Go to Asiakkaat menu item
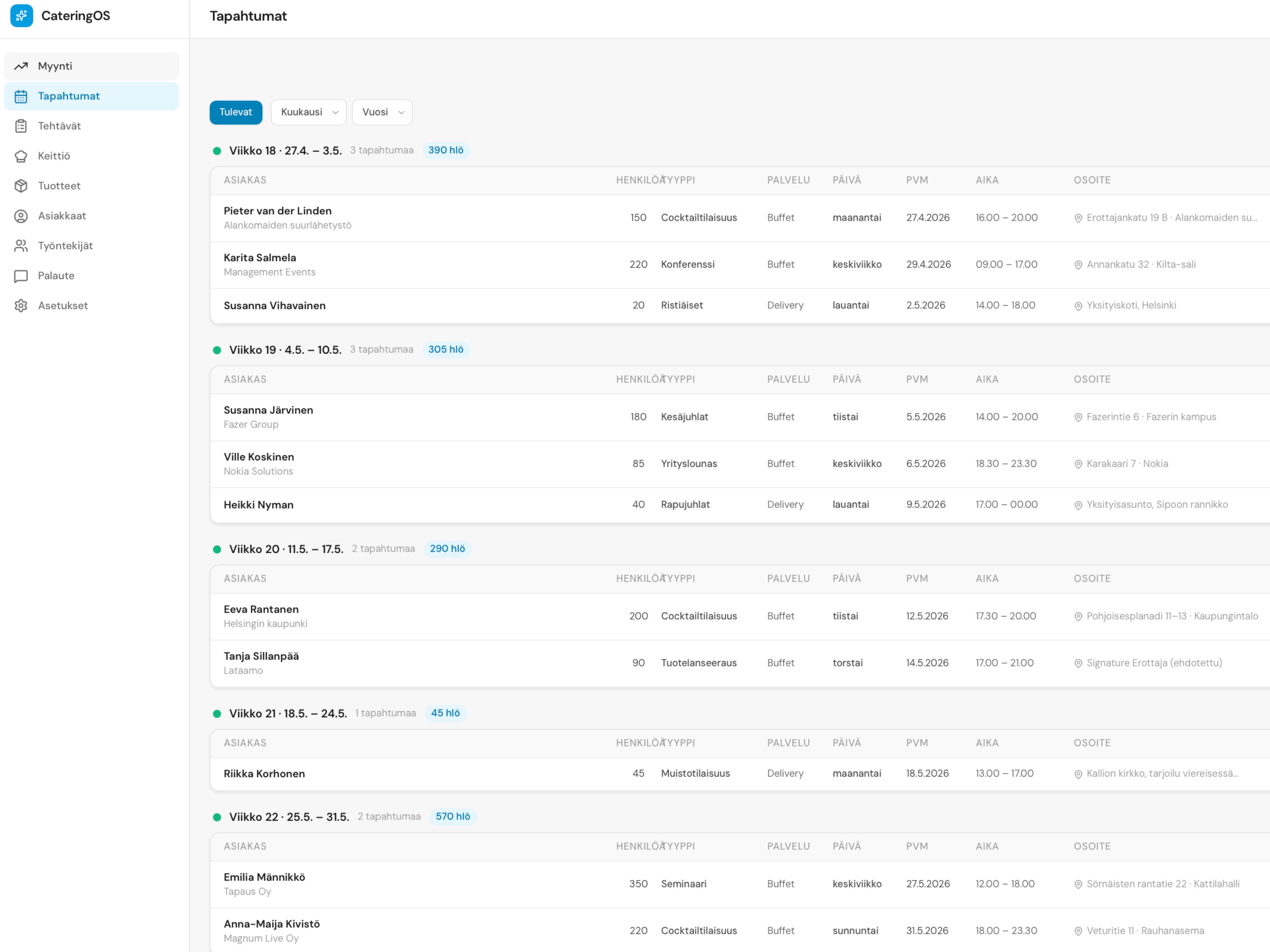Image resolution: width=1270 pixels, height=952 pixels. [62, 216]
